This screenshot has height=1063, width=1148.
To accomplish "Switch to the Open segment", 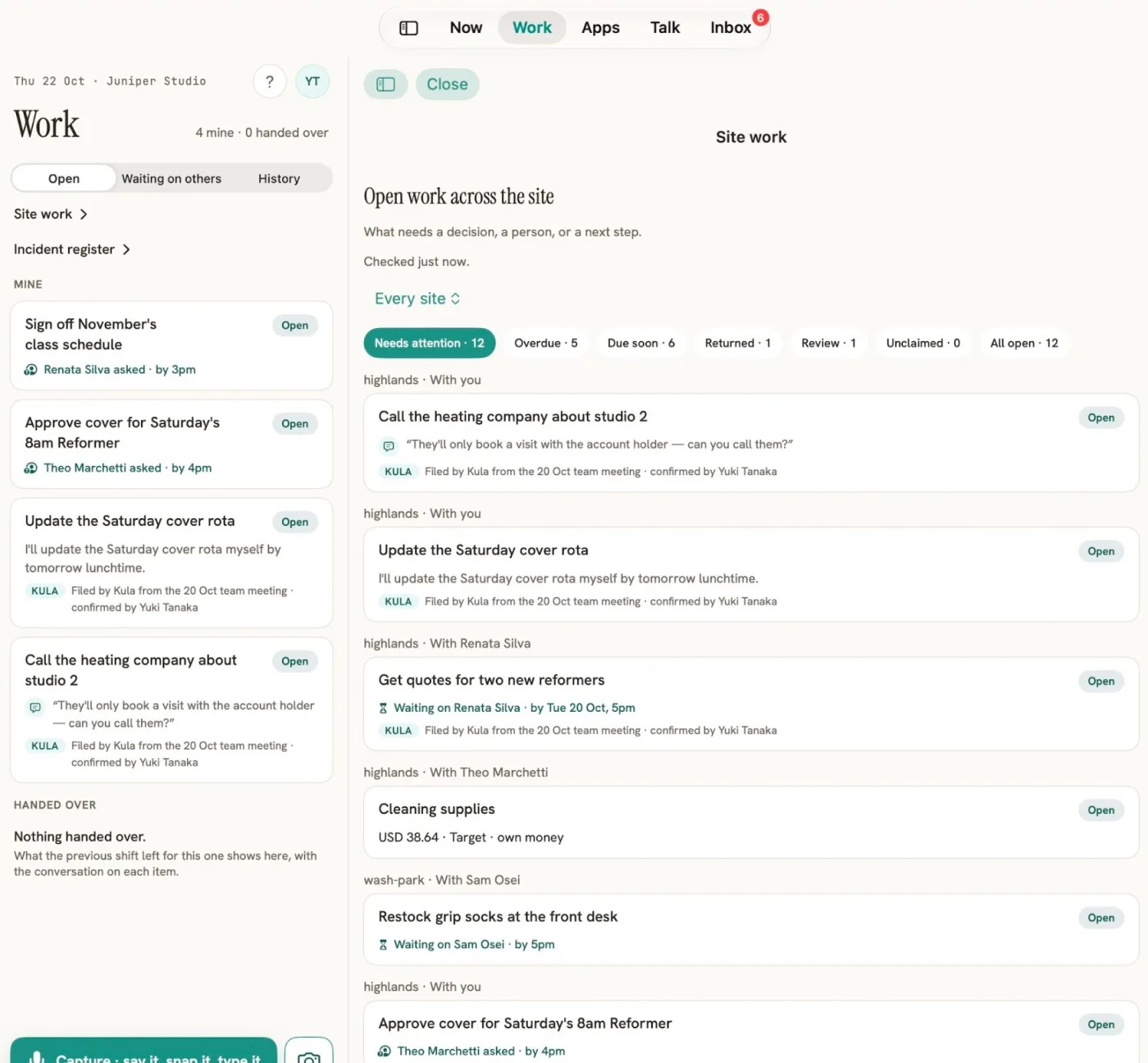I will [x=64, y=179].
